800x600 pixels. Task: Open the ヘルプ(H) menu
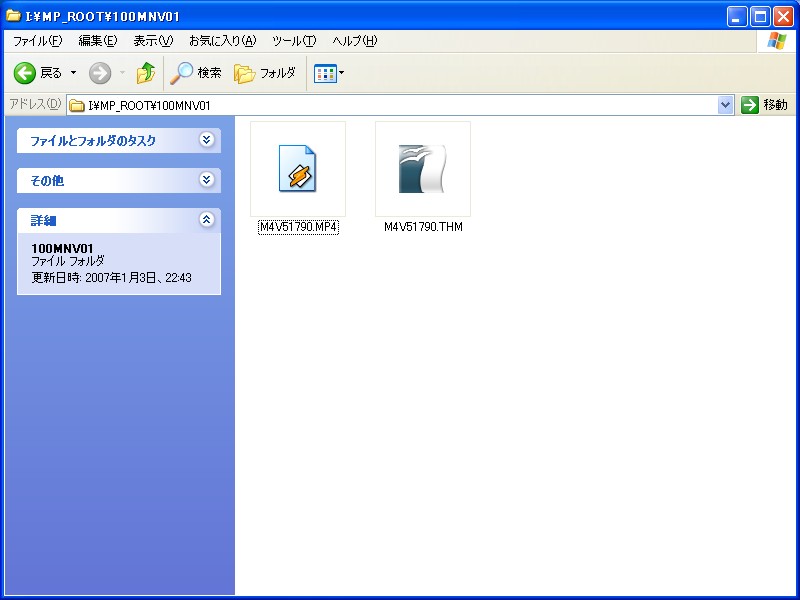pyautogui.click(x=355, y=41)
